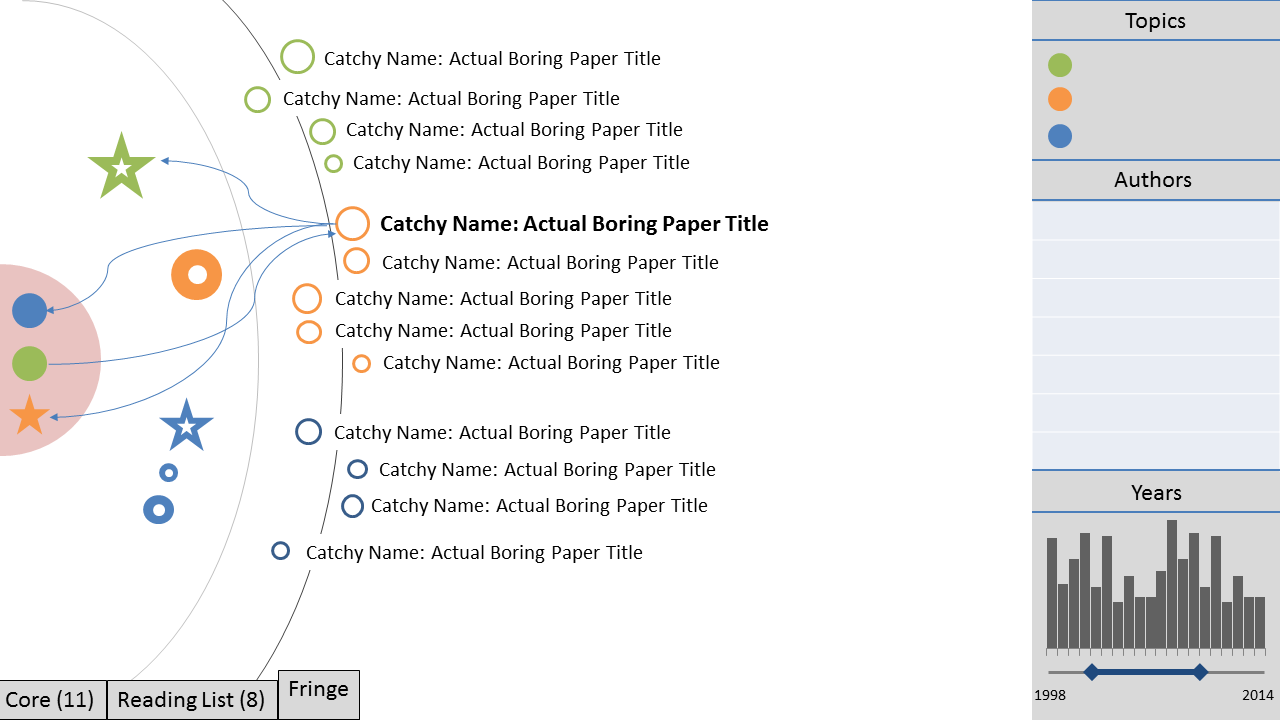Toggle the green topic filter
Screen dimensions: 1280x720
click(1060, 65)
